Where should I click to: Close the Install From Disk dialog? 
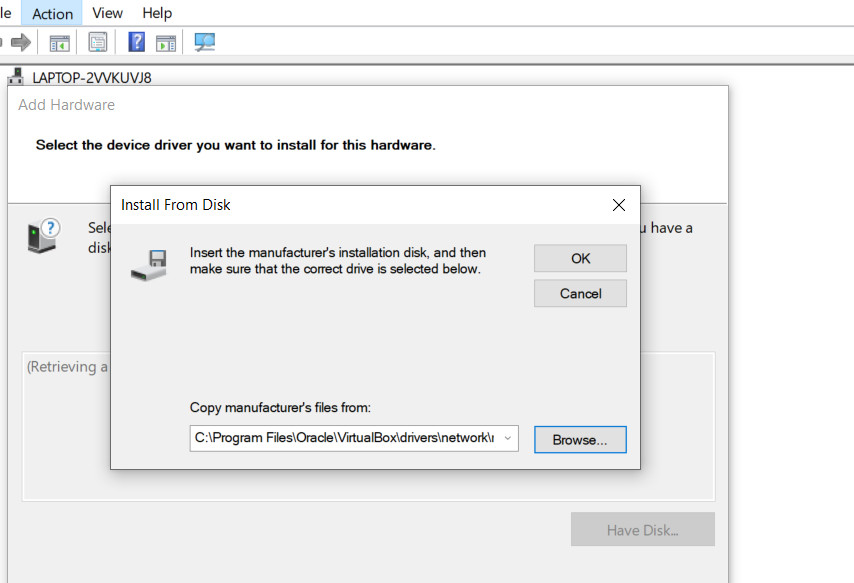click(x=619, y=205)
